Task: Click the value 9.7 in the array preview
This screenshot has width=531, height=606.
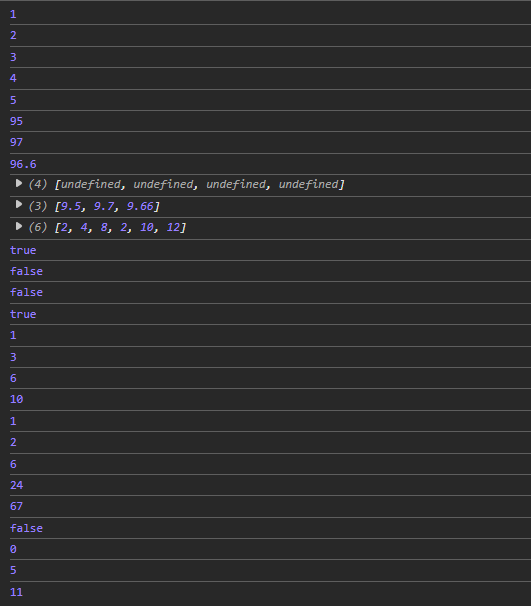Action: tap(104, 206)
